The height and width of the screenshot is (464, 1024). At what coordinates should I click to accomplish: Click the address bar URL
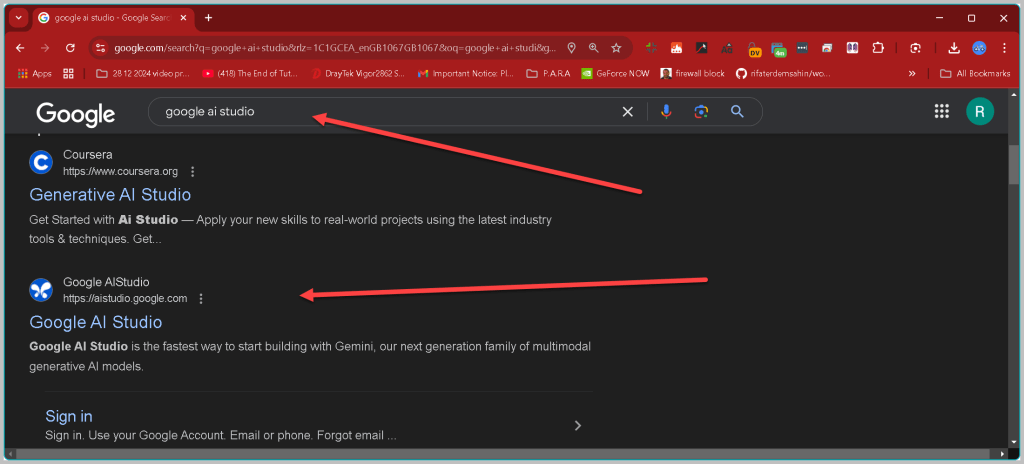pyautogui.click(x=335, y=48)
